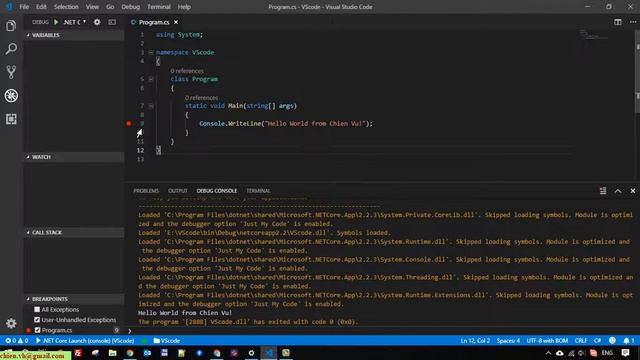Open the Extensions view
This screenshot has height=360, width=640.
(11, 119)
